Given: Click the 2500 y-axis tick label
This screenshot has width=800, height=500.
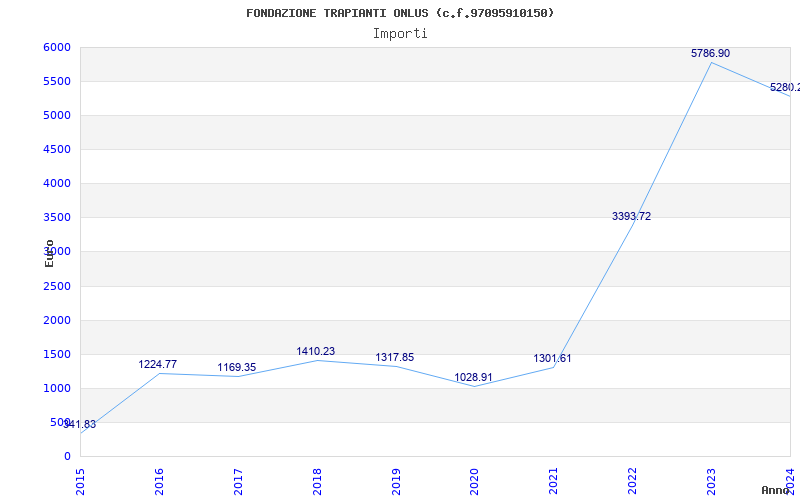Looking at the screenshot, I should [57, 286].
